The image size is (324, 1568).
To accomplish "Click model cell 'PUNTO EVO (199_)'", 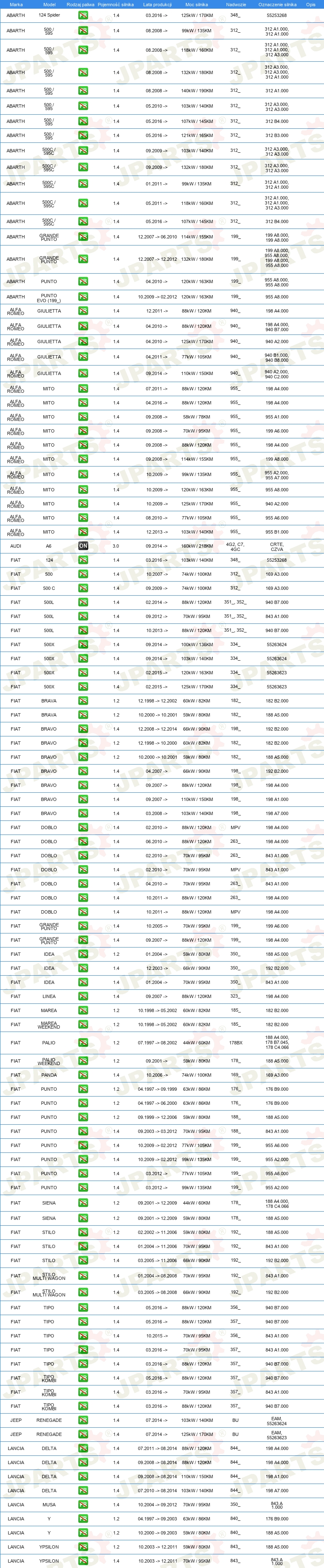I will [49, 298].
